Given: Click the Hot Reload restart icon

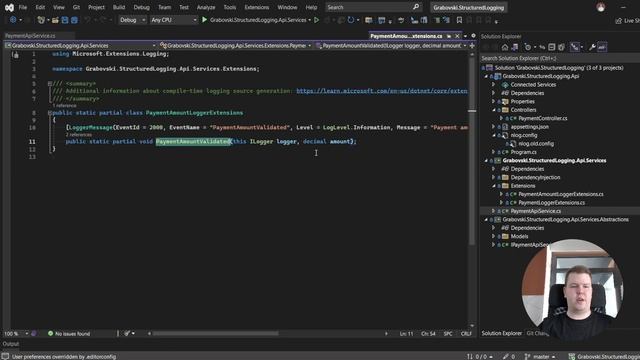Looking at the screenshot, I should [x=351, y=20].
